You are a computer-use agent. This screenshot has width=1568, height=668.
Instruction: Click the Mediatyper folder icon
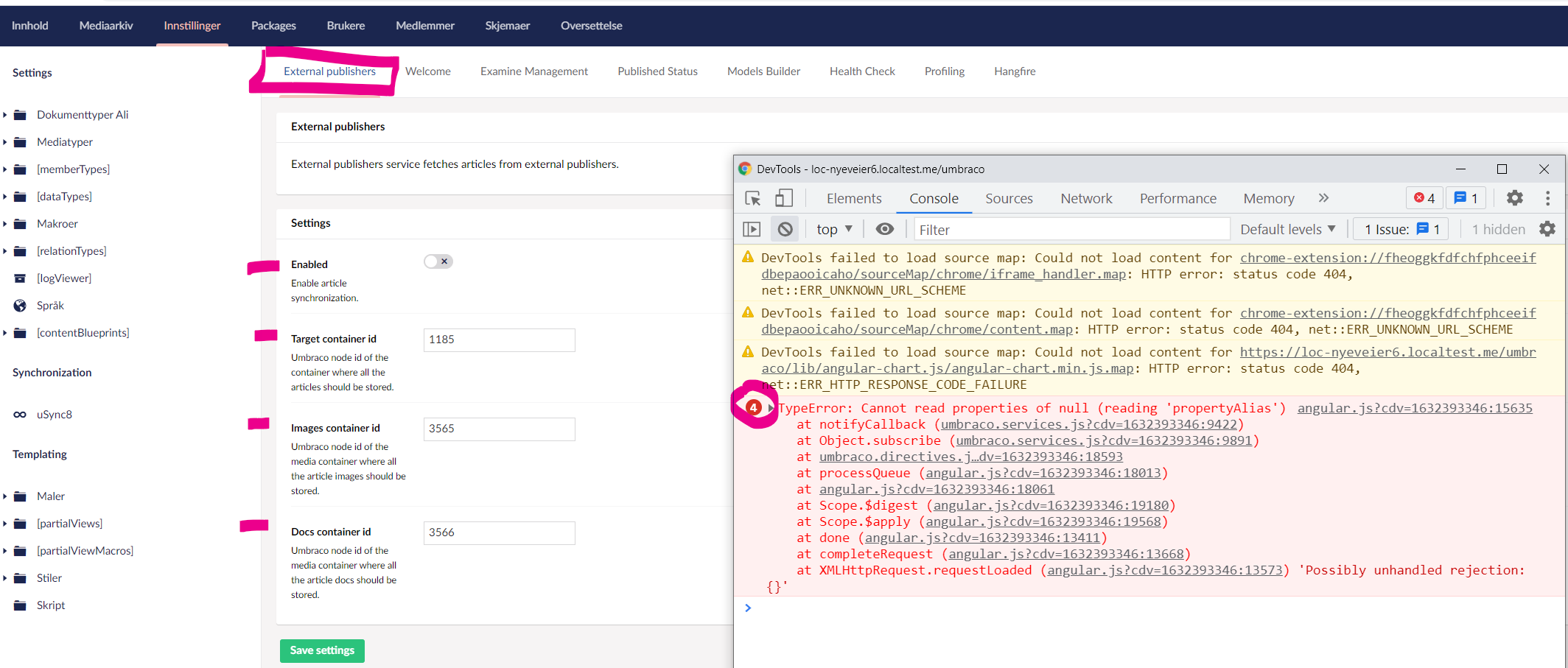pyautogui.click(x=21, y=142)
